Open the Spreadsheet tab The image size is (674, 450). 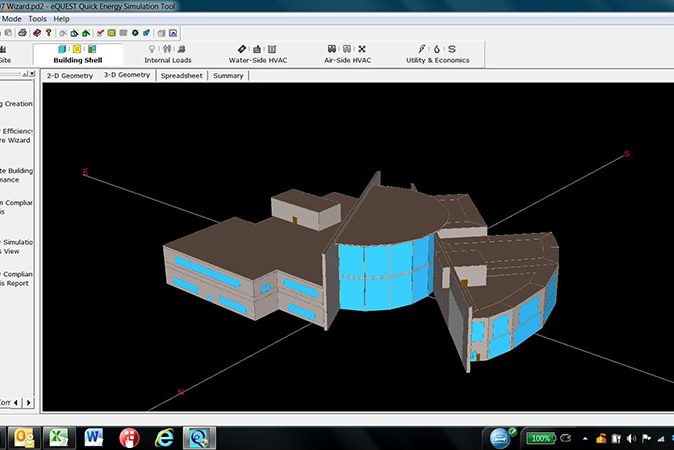coord(182,75)
